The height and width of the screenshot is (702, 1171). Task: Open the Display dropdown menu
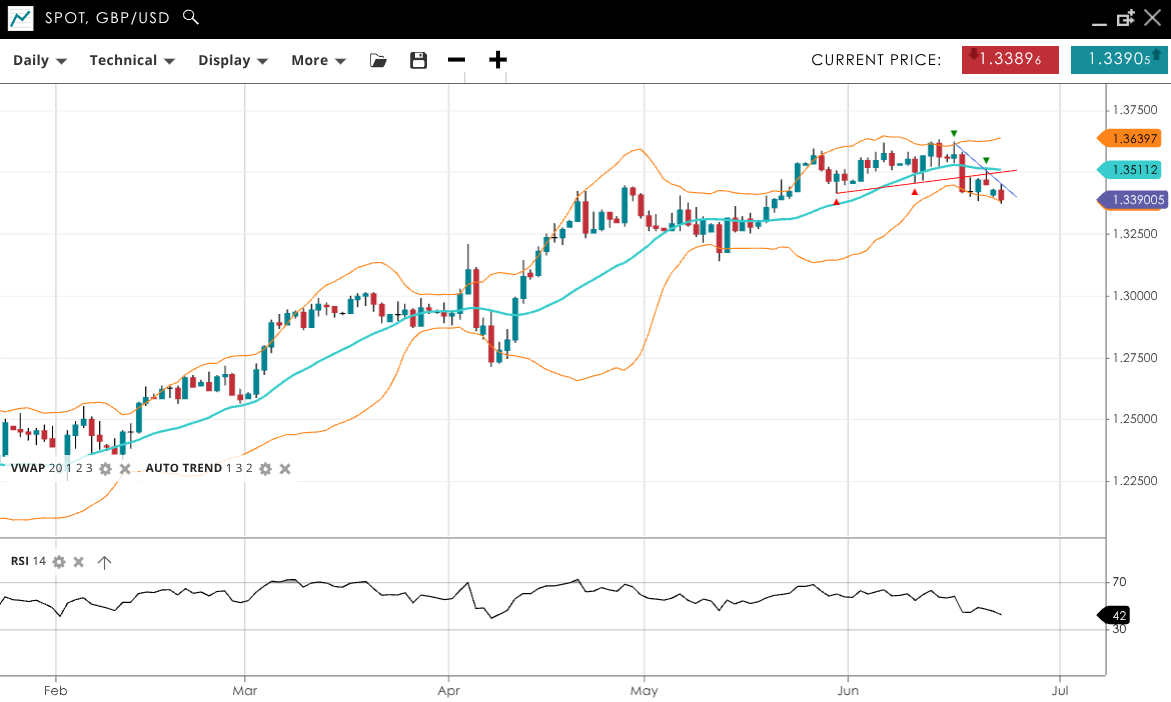(233, 60)
